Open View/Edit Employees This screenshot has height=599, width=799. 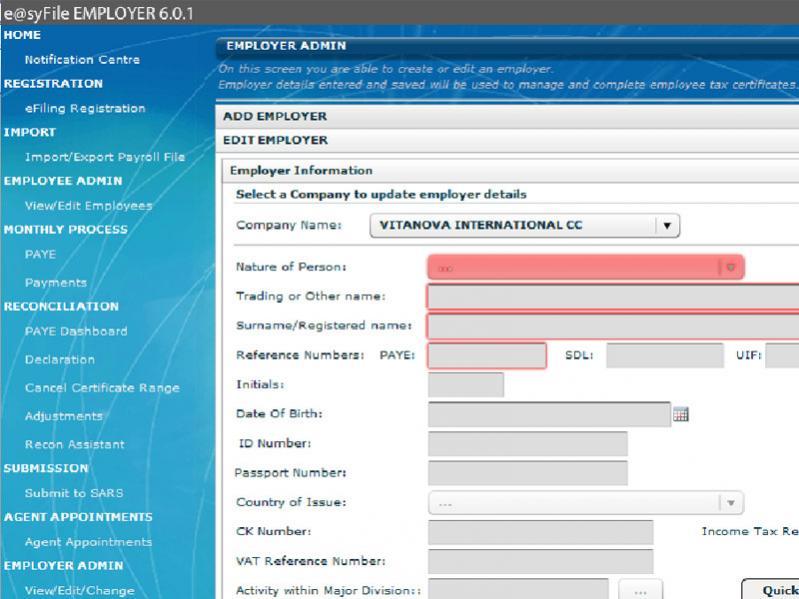(88, 206)
